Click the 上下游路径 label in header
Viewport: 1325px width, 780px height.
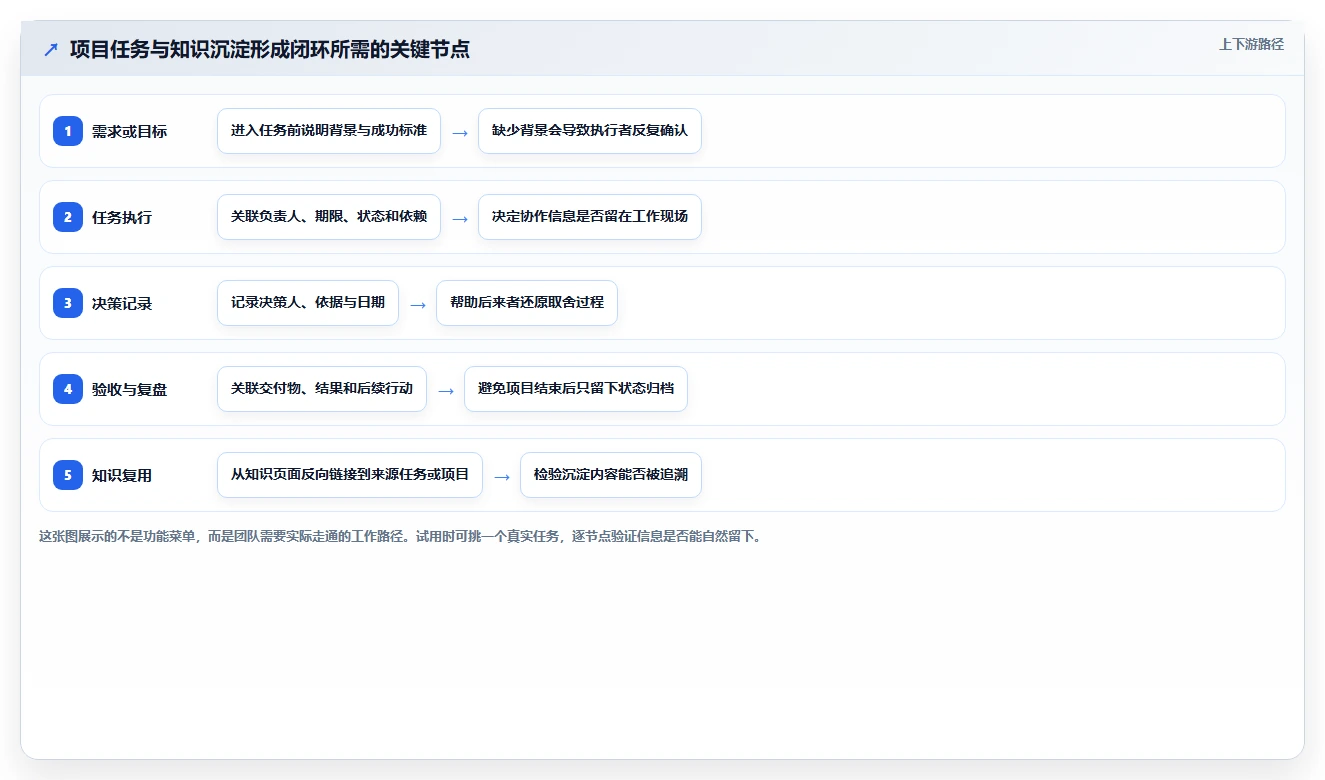(1251, 45)
